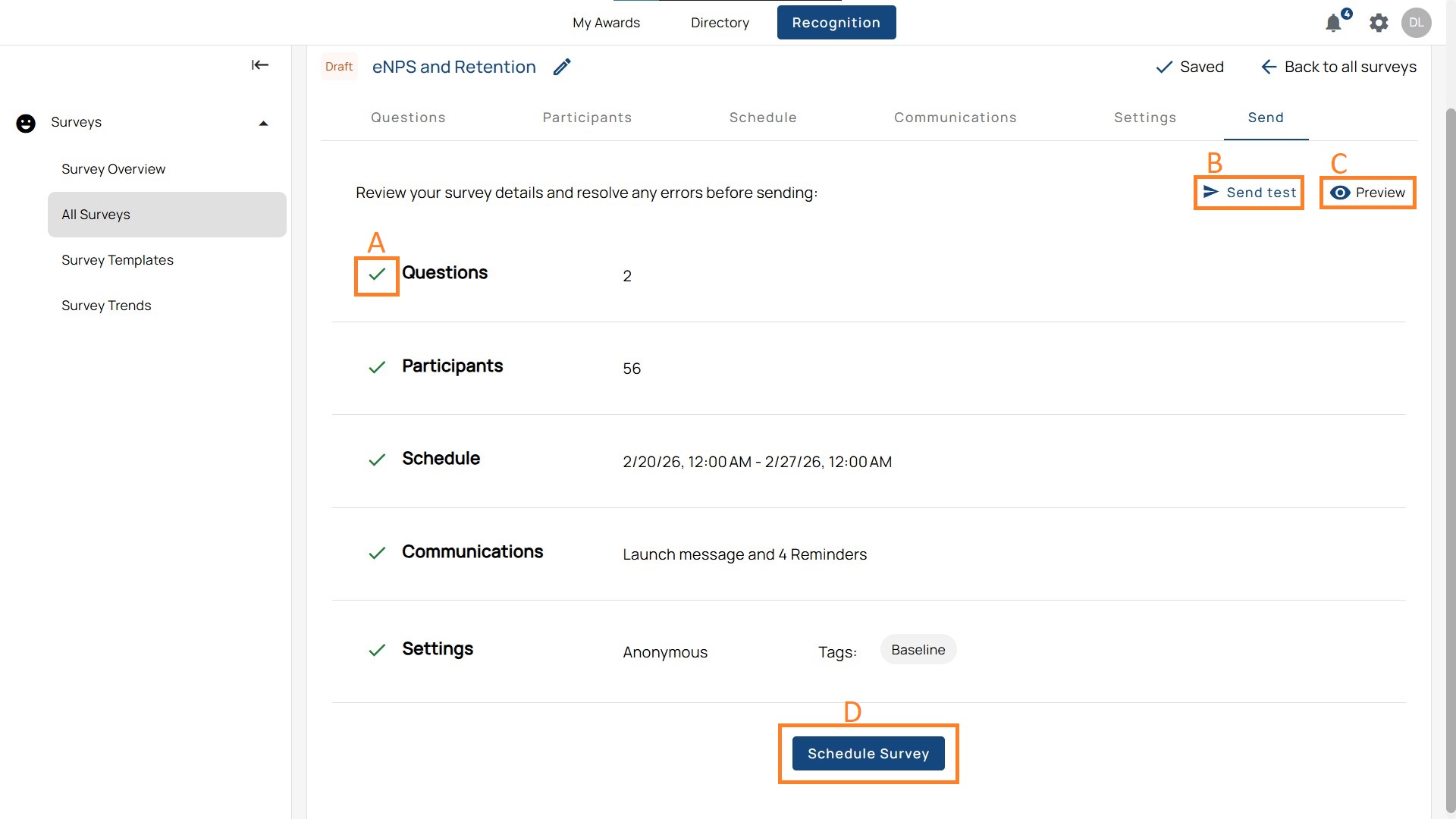1456x819 pixels.
Task: Select the Recognition nav button
Action: pyautogui.click(x=836, y=23)
